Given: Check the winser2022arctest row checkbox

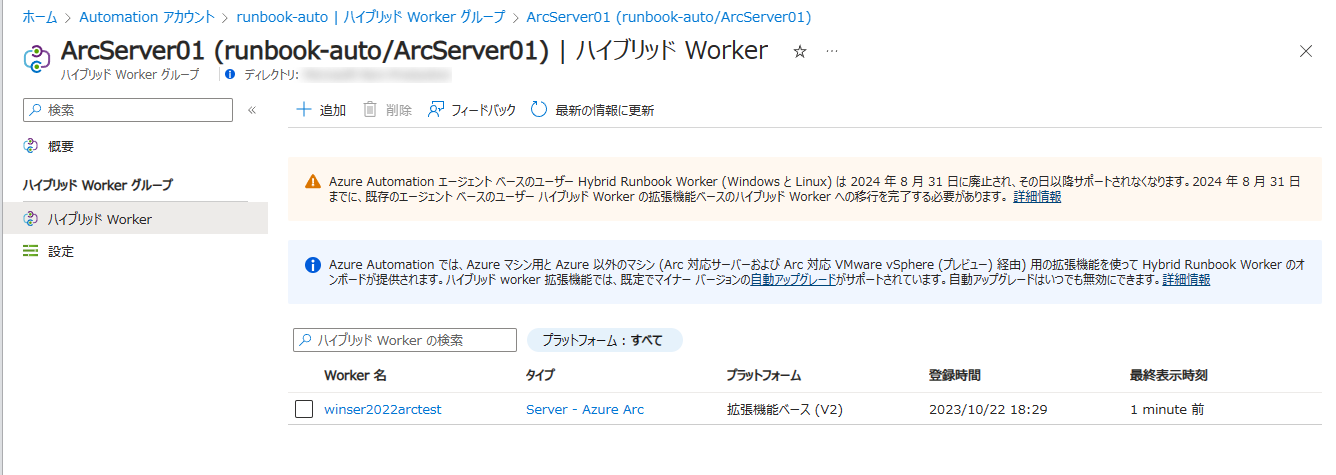Looking at the screenshot, I should [x=305, y=409].
